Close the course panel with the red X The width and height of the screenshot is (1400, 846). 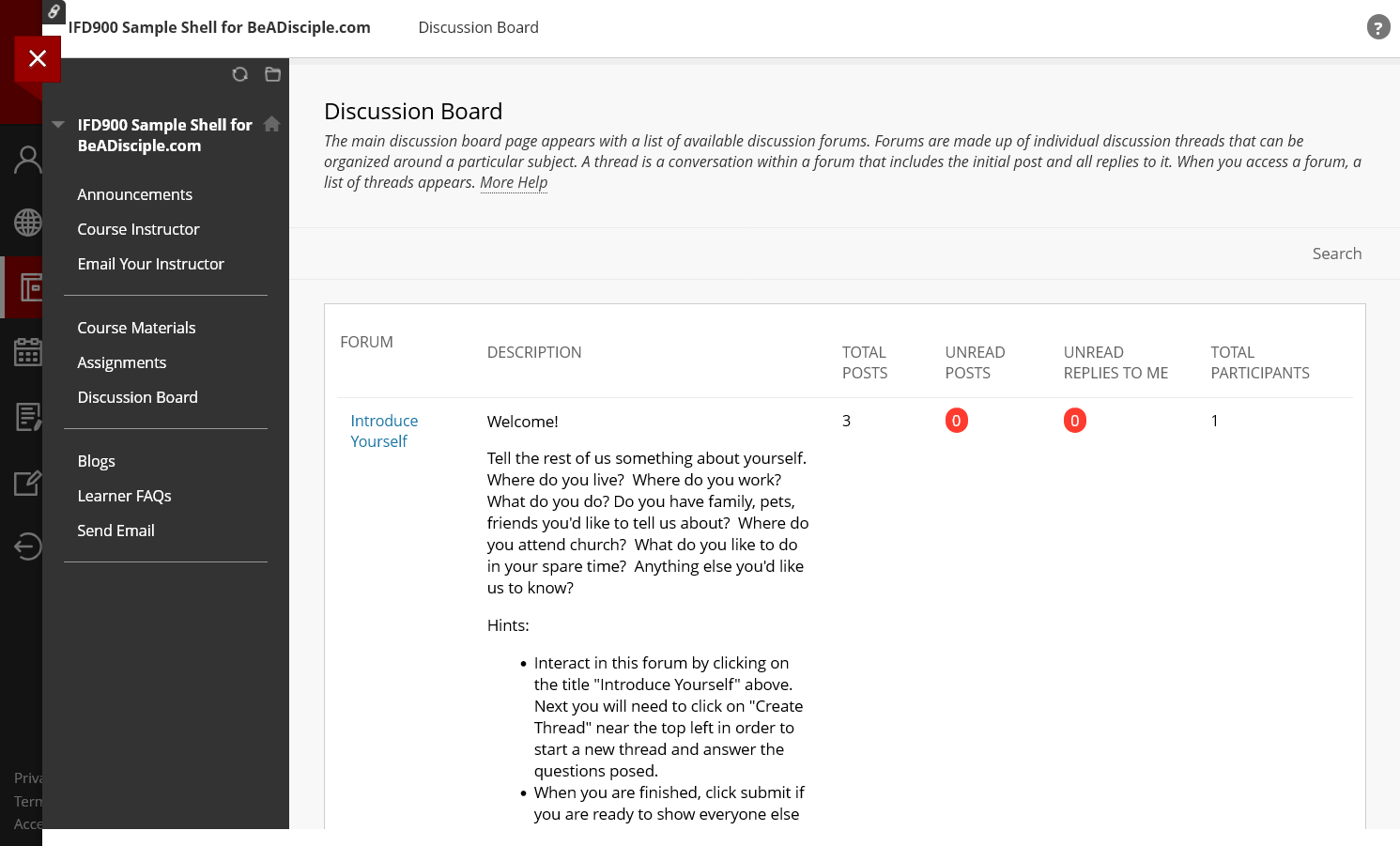click(38, 59)
